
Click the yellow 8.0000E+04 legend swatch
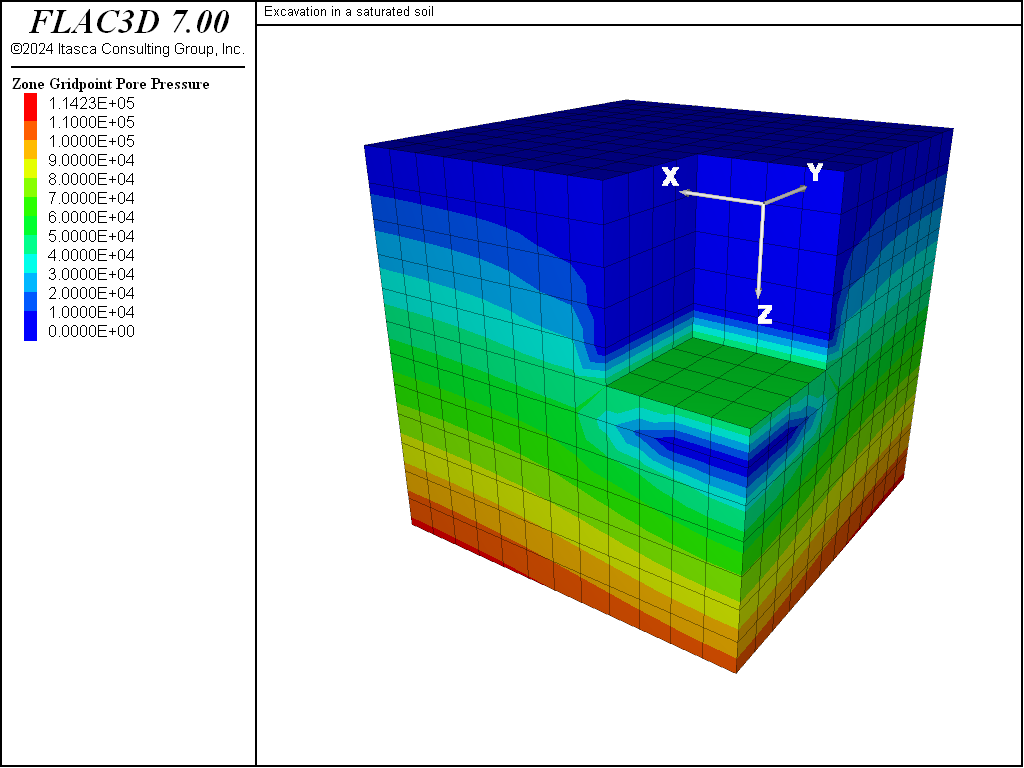pos(31,178)
